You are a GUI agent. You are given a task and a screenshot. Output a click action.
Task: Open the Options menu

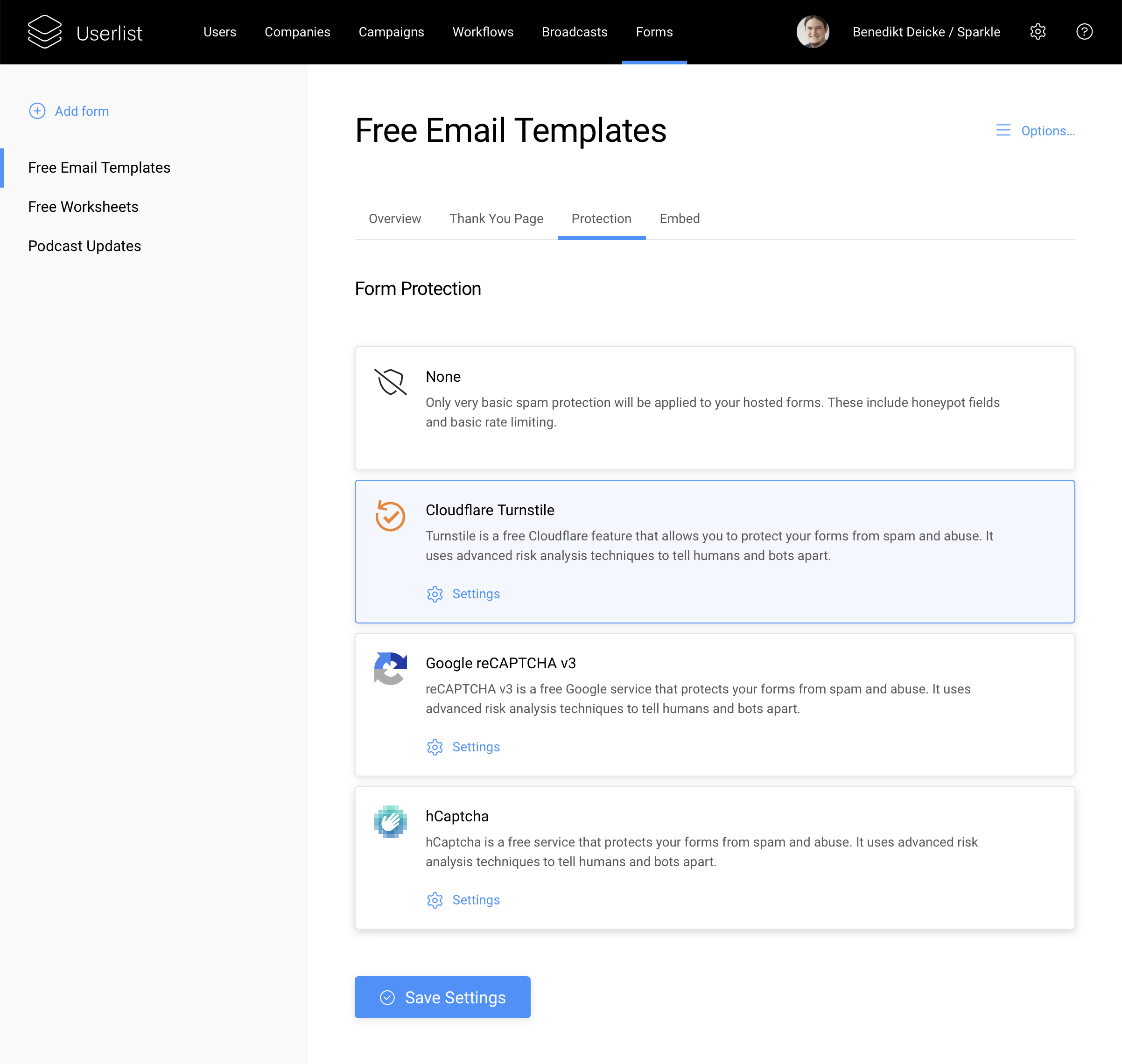[x=1035, y=131]
